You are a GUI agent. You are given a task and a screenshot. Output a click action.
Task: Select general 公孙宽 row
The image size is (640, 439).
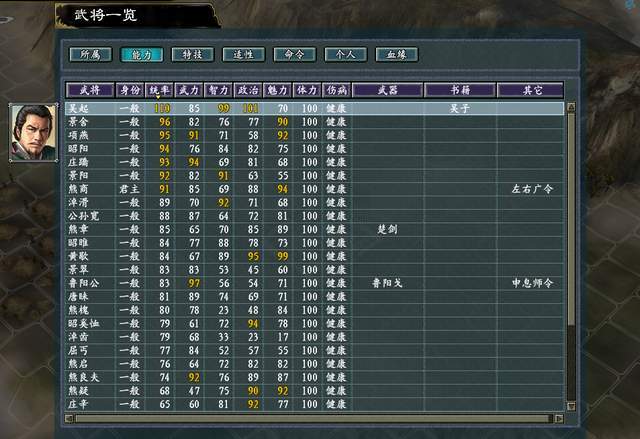coord(314,216)
